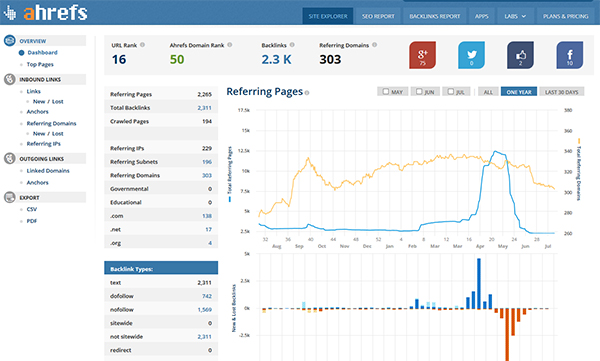This screenshot has width=600, height=361.
Task: Click the thumbs-up likes button
Action: [520, 55]
